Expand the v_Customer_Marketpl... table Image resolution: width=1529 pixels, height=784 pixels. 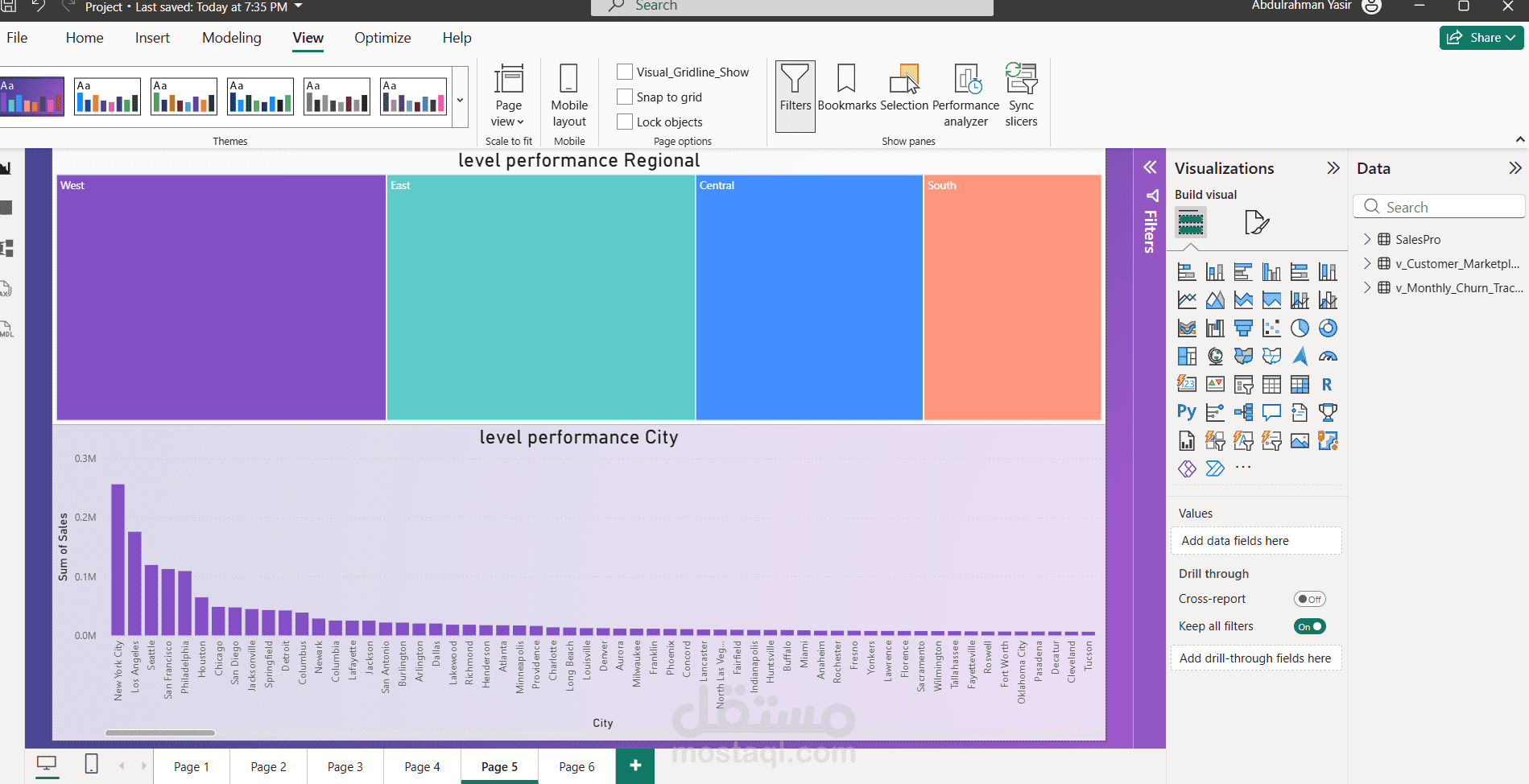click(x=1366, y=263)
